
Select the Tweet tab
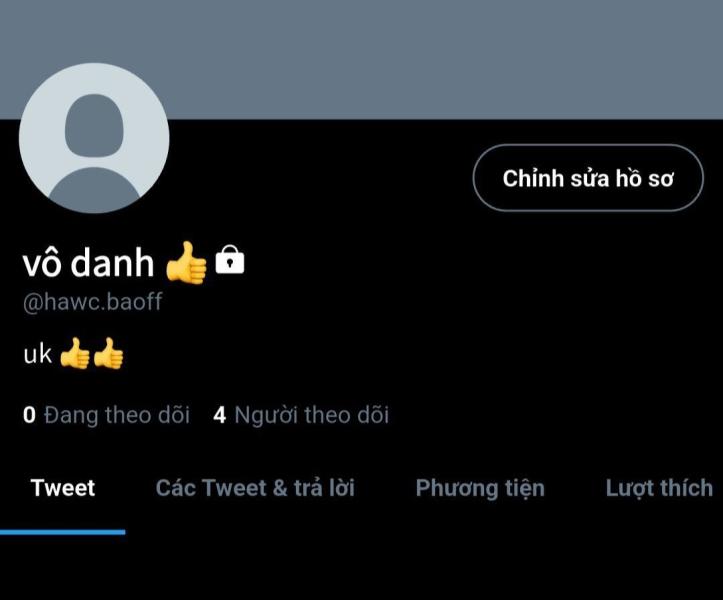click(x=63, y=488)
